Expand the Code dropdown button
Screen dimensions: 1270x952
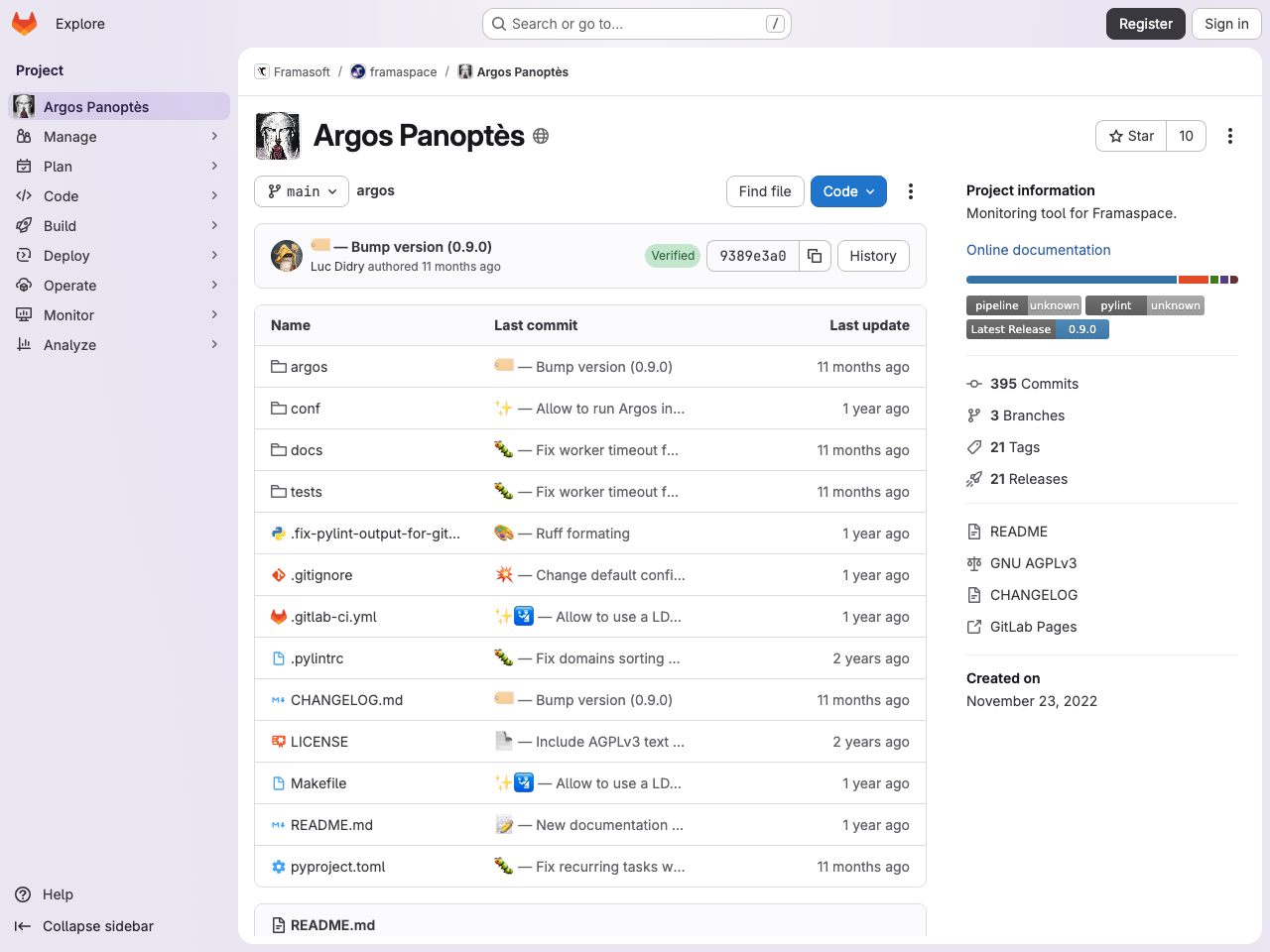click(x=848, y=191)
